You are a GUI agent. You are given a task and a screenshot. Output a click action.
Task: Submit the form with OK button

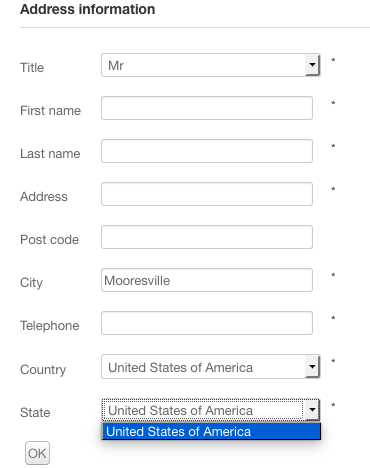pyautogui.click(x=37, y=453)
